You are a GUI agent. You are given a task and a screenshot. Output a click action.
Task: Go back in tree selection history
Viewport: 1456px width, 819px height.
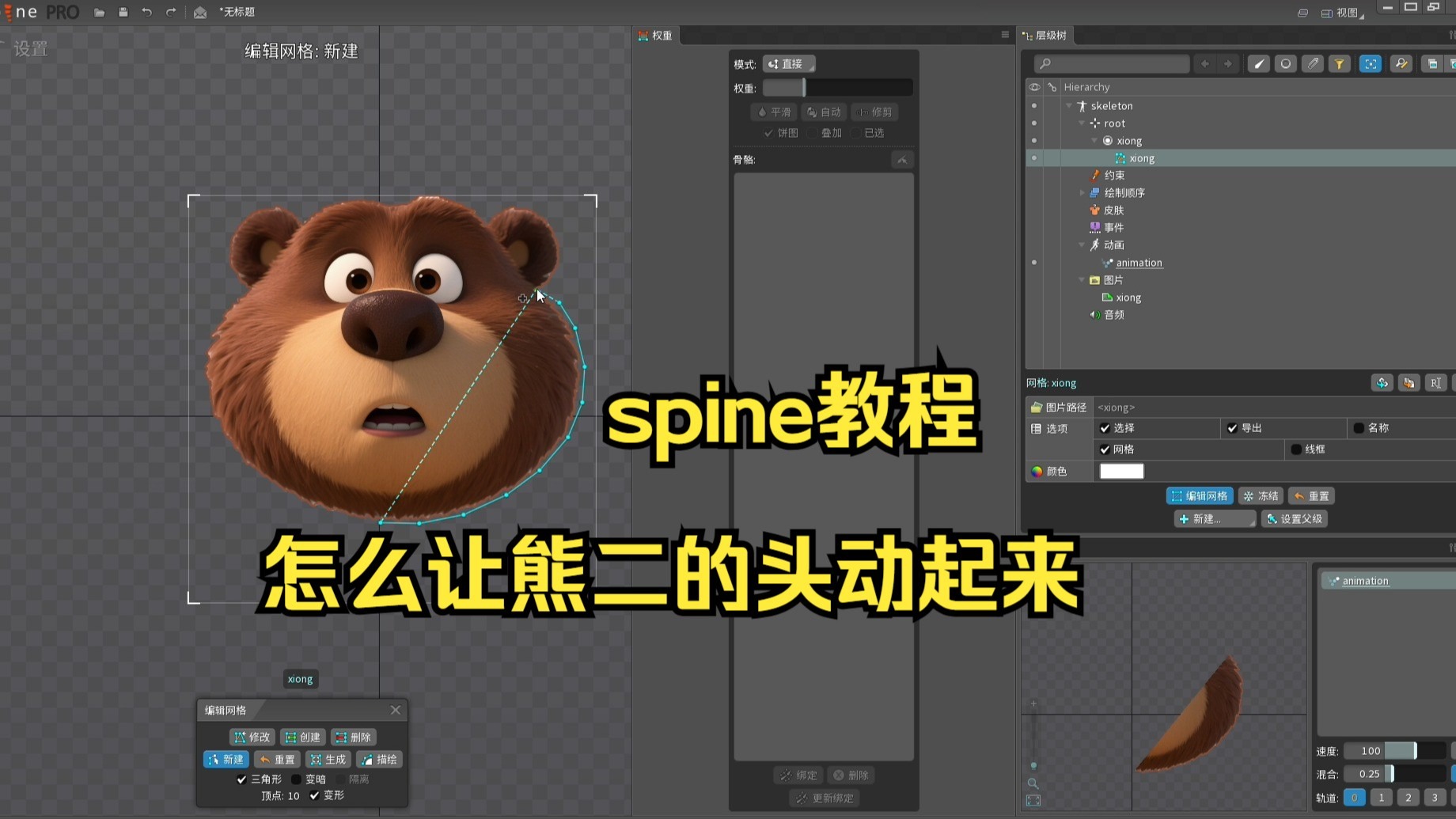[1204, 64]
